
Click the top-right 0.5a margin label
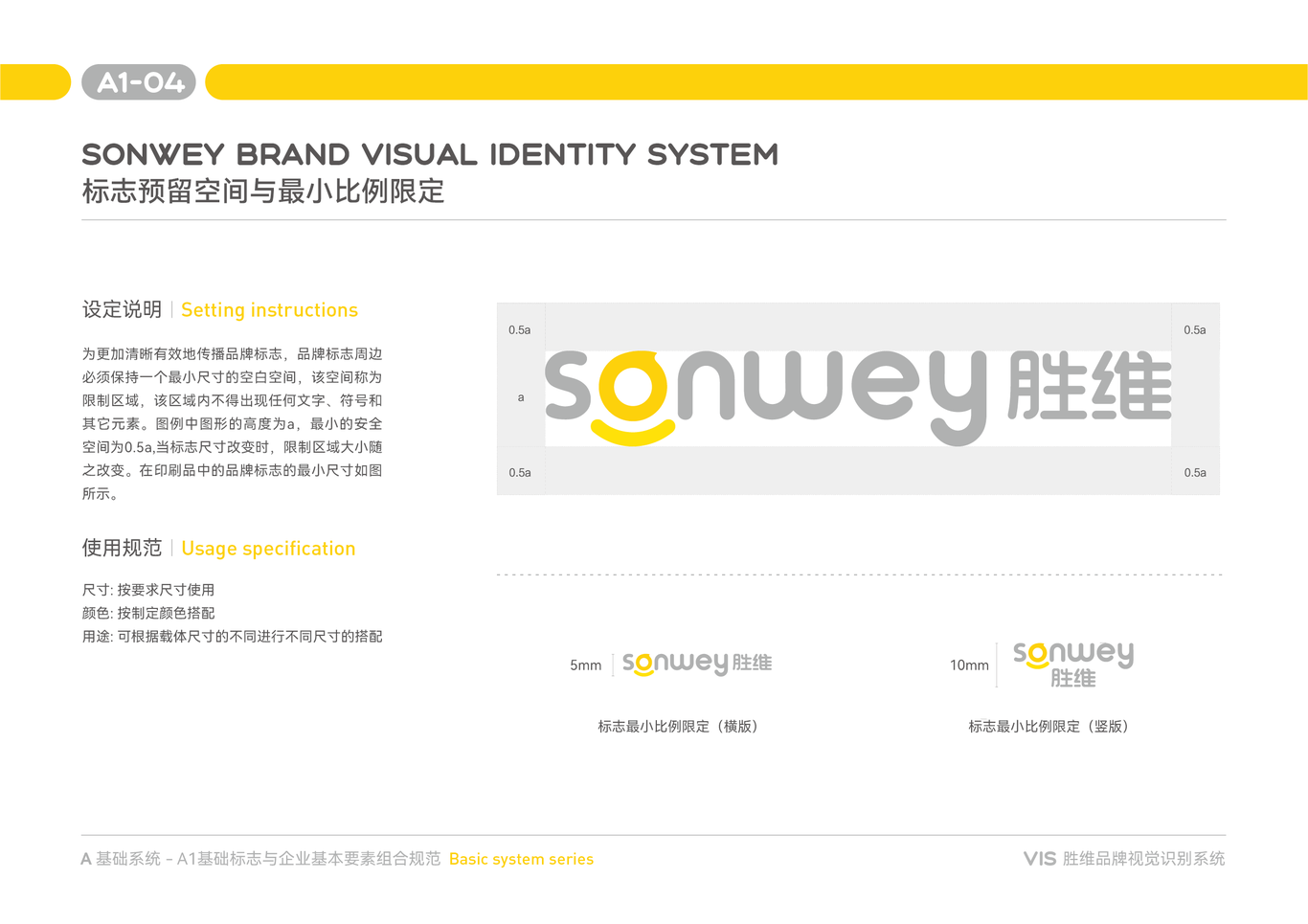point(1195,330)
